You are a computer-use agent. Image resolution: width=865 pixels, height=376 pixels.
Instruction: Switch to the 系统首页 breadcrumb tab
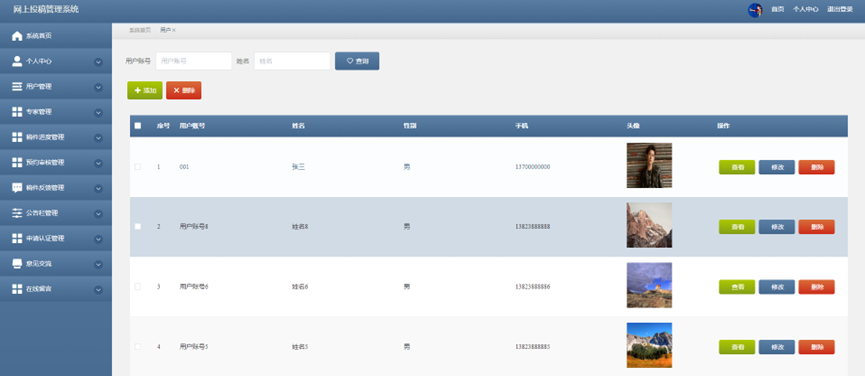coord(140,30)
